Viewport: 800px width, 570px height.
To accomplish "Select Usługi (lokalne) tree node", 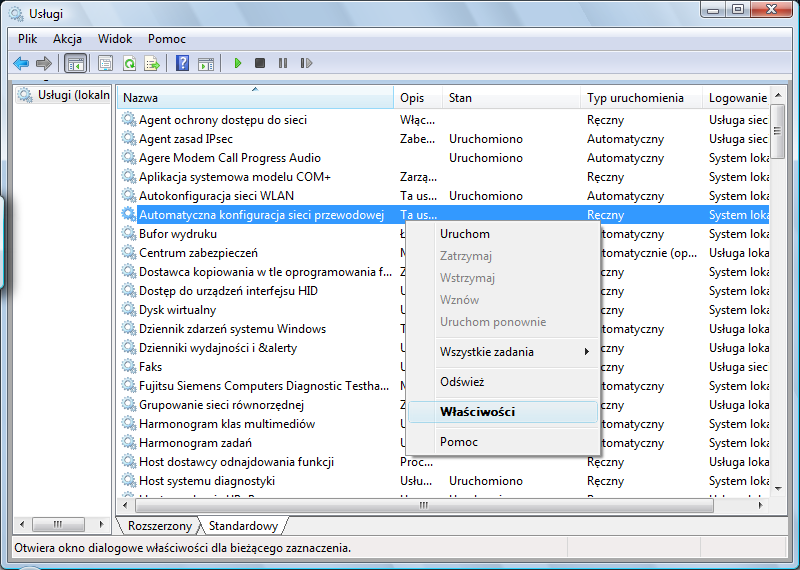I will click(x=64, y=96).
